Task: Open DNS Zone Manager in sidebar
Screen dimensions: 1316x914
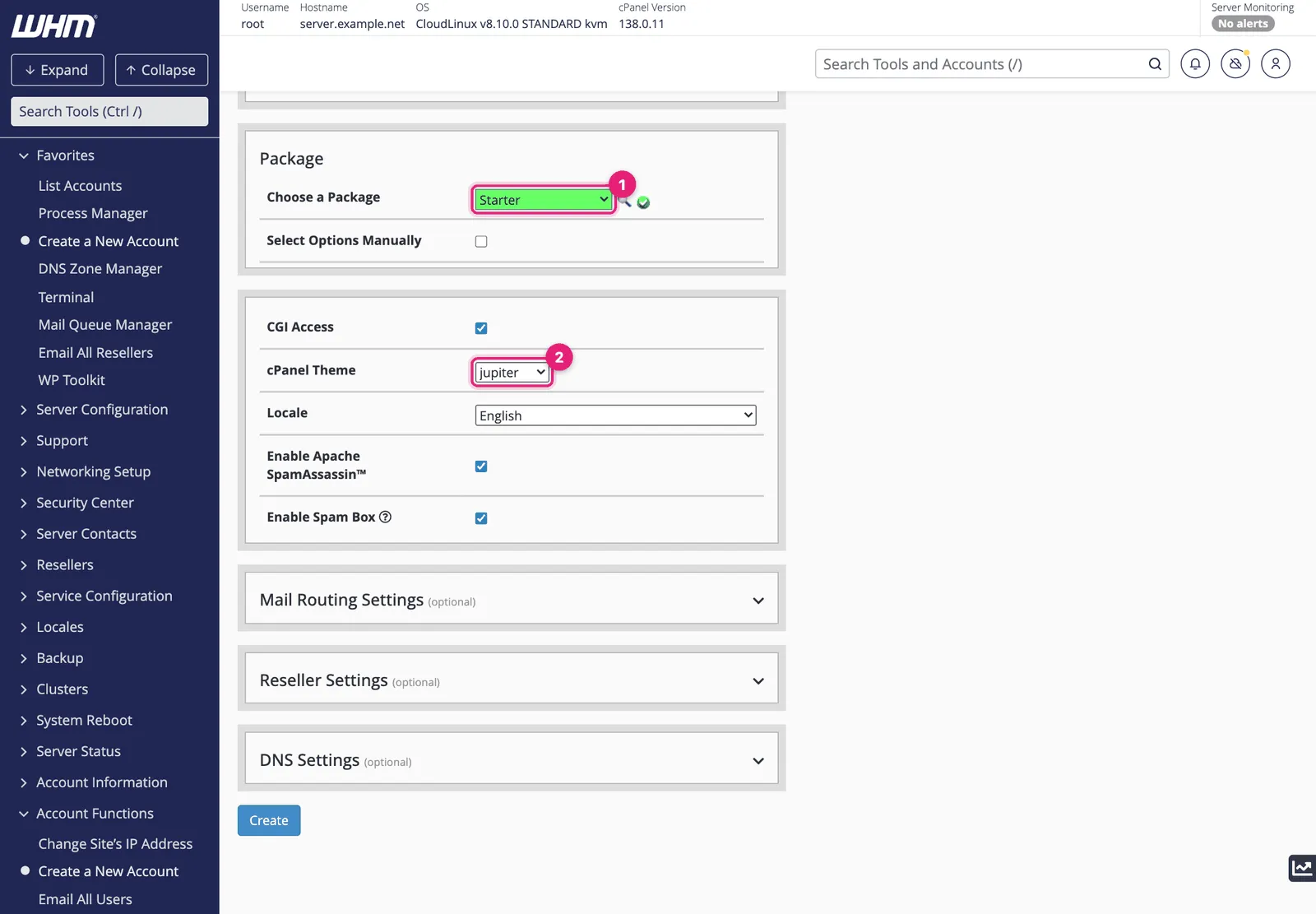Action: click(100, 269)
